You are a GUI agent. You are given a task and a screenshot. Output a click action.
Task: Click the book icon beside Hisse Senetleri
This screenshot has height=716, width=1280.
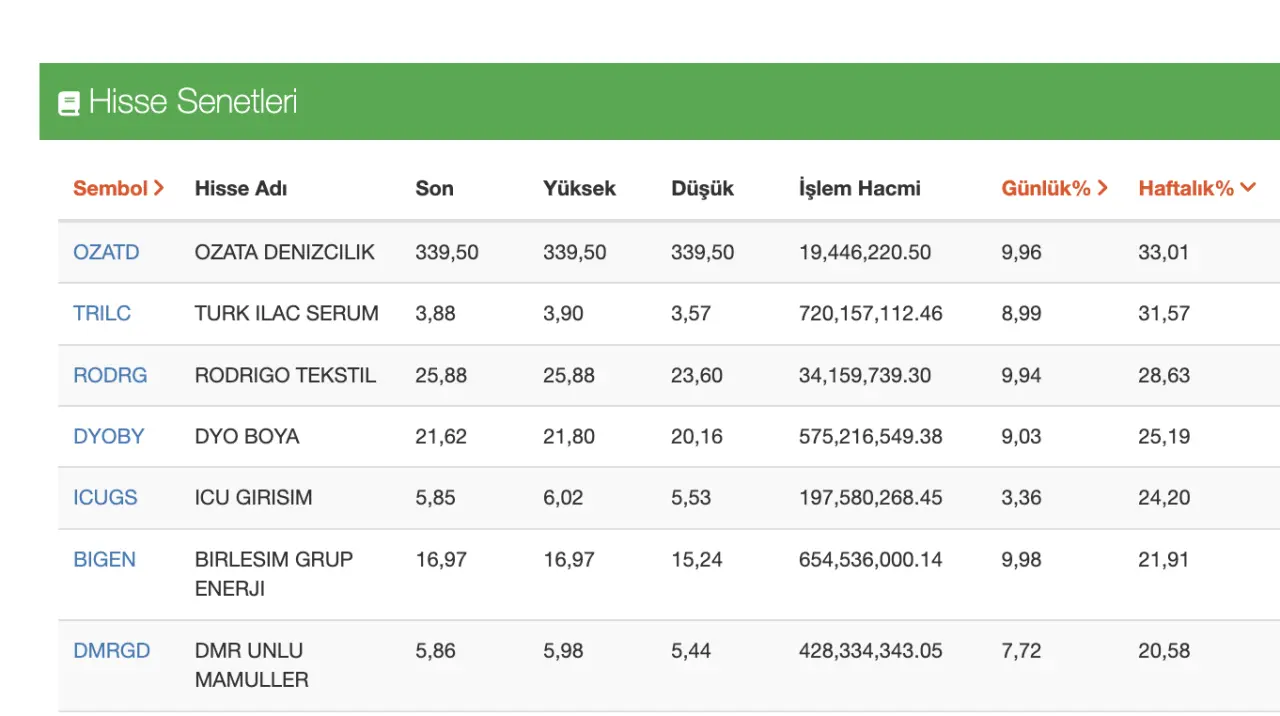69,103
